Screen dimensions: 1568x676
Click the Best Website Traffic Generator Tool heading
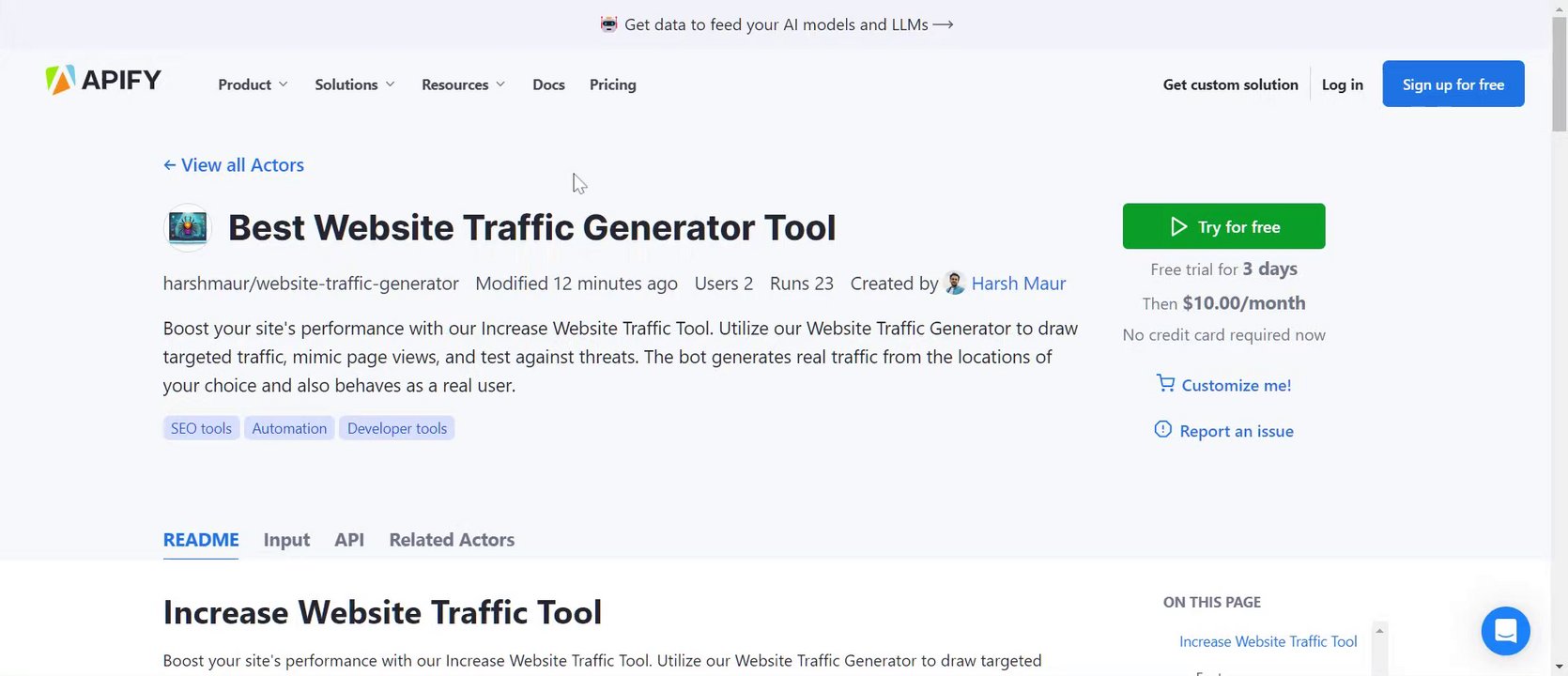pyautogui.click(x=532, y=228)
